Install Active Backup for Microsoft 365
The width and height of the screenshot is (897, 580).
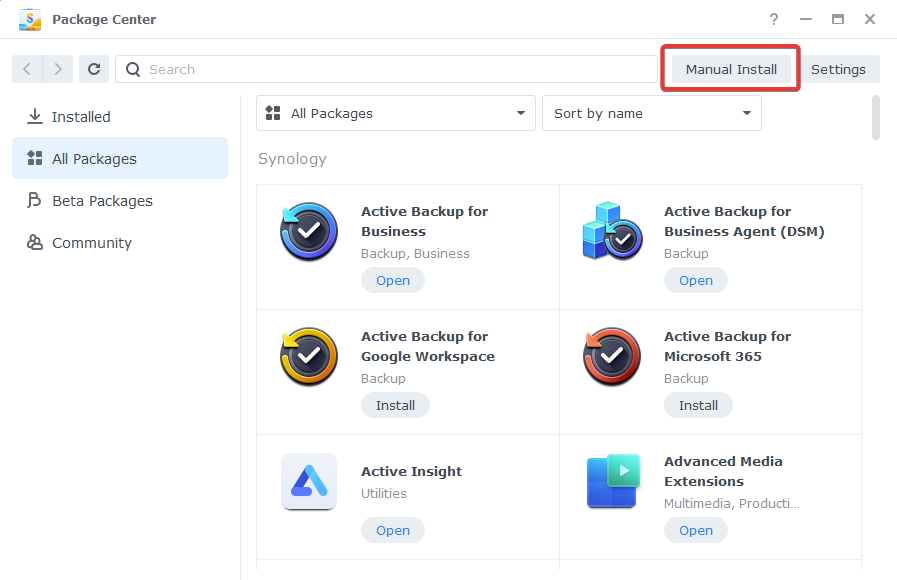[698, 406]
